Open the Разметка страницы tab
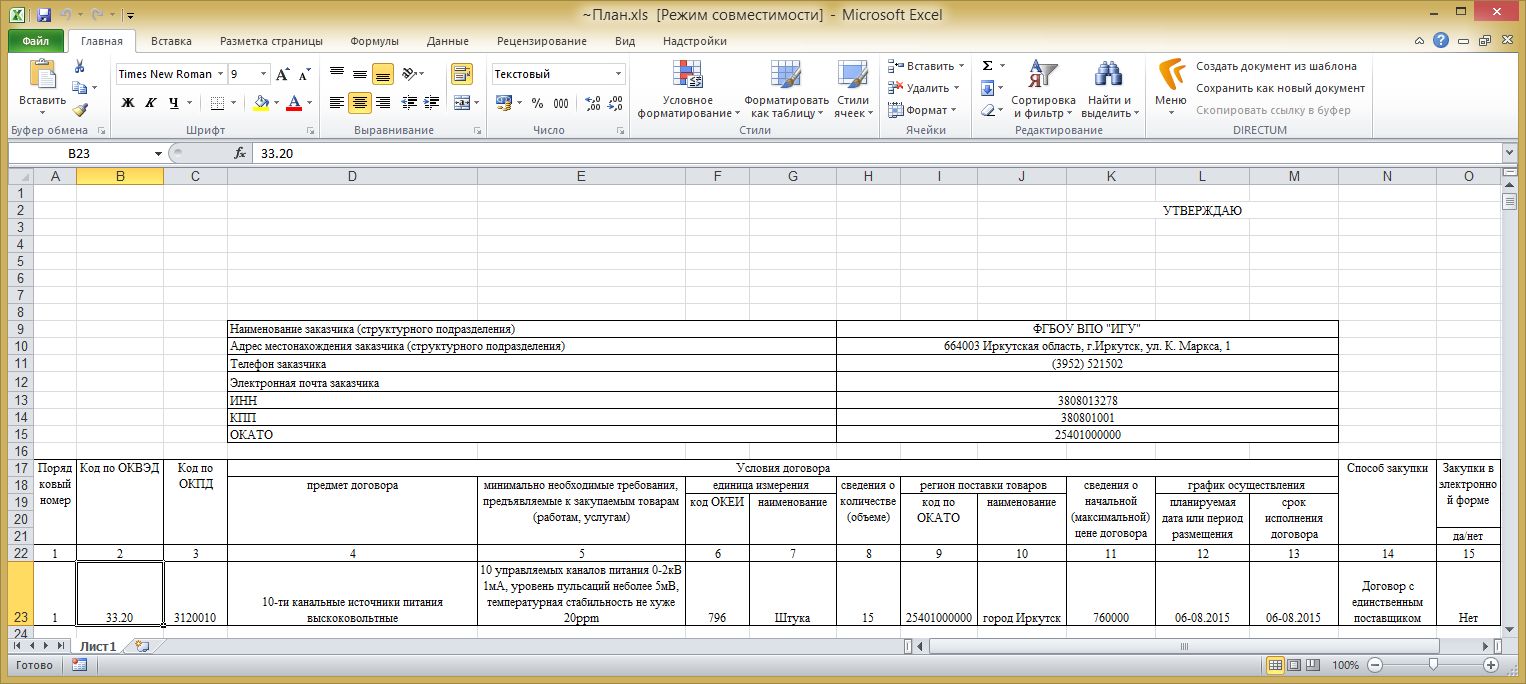The width and height of the screenshot is (1526, 684). [x=271, y=41]
